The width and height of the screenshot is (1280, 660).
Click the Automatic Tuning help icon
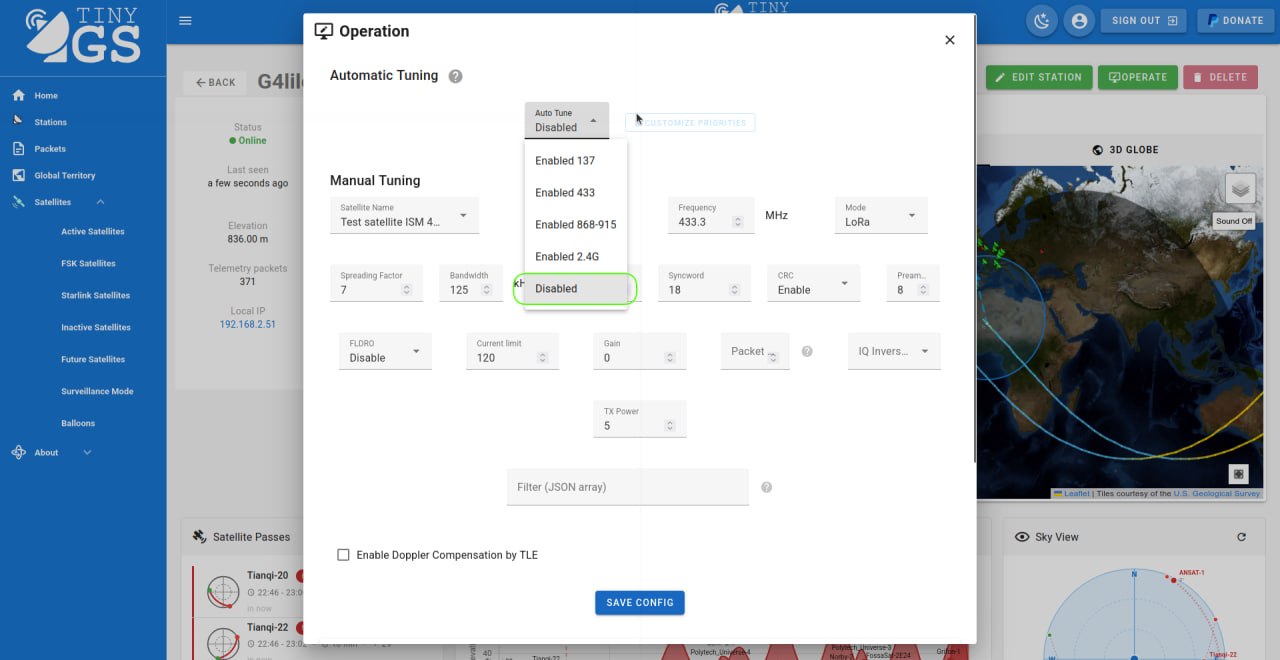point(455,76)
